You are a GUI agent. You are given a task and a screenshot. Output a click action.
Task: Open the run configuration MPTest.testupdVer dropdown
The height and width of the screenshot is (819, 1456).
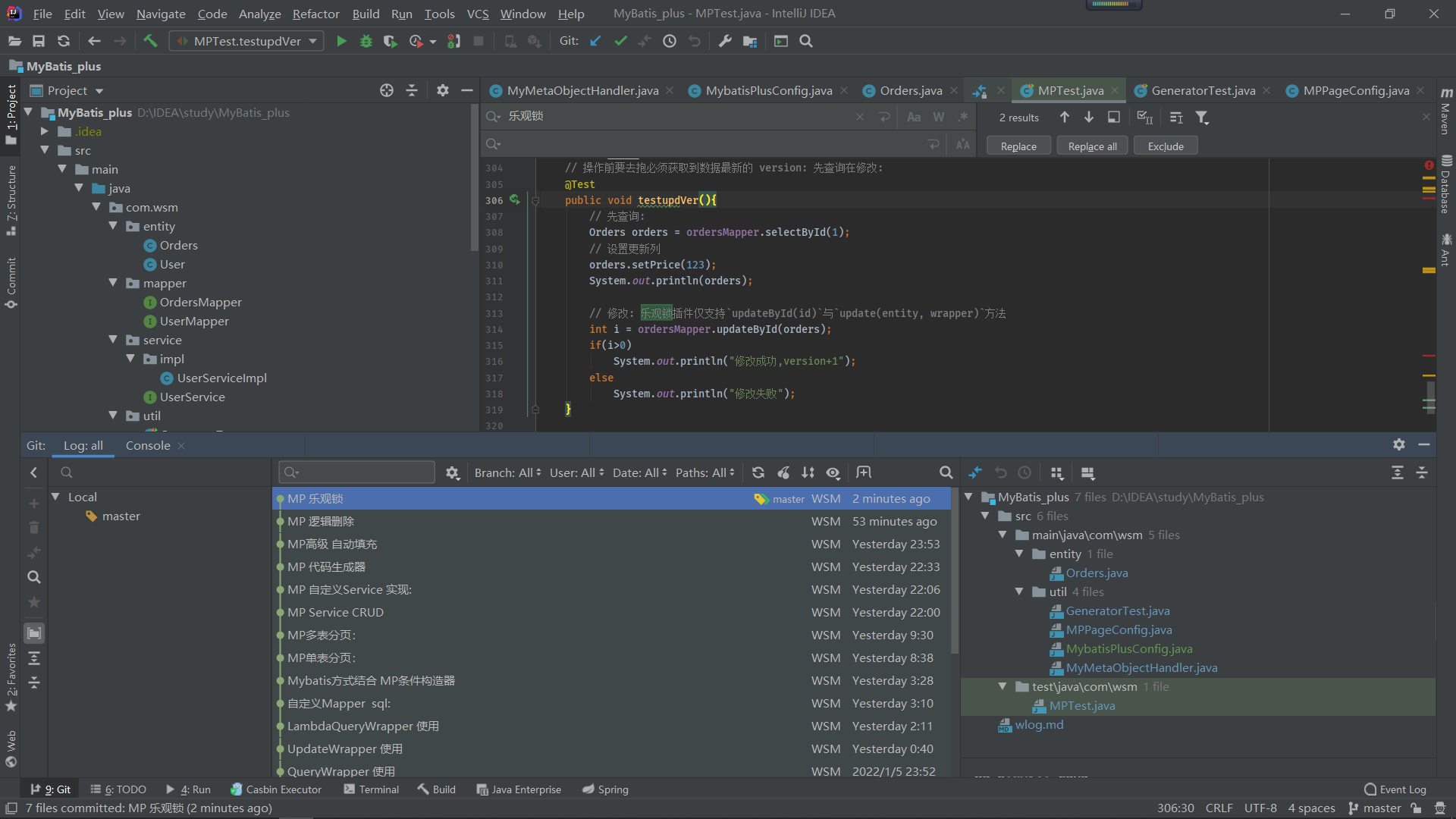[247, 41]
